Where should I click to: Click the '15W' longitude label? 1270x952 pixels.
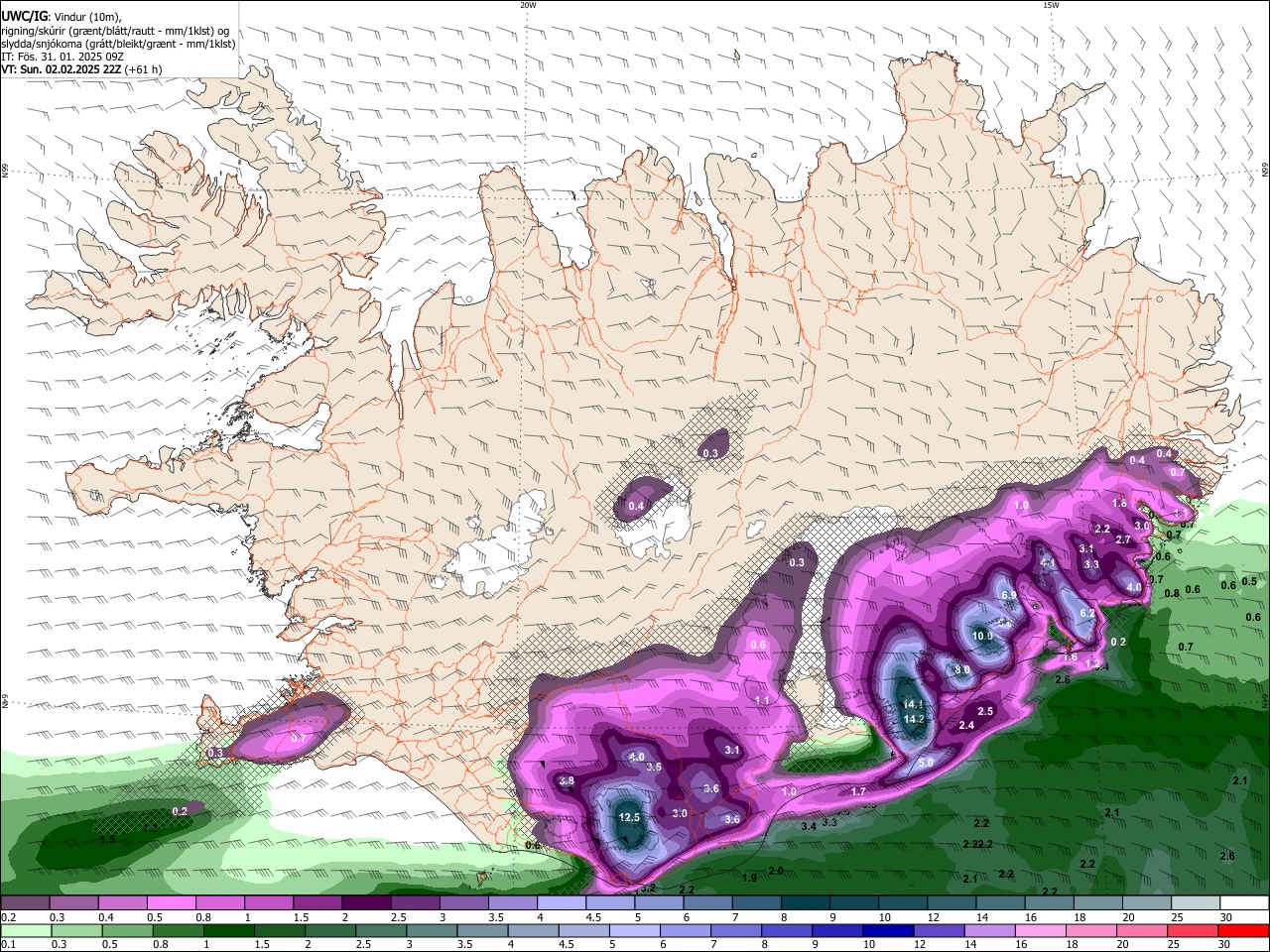tap(1051, 5)
